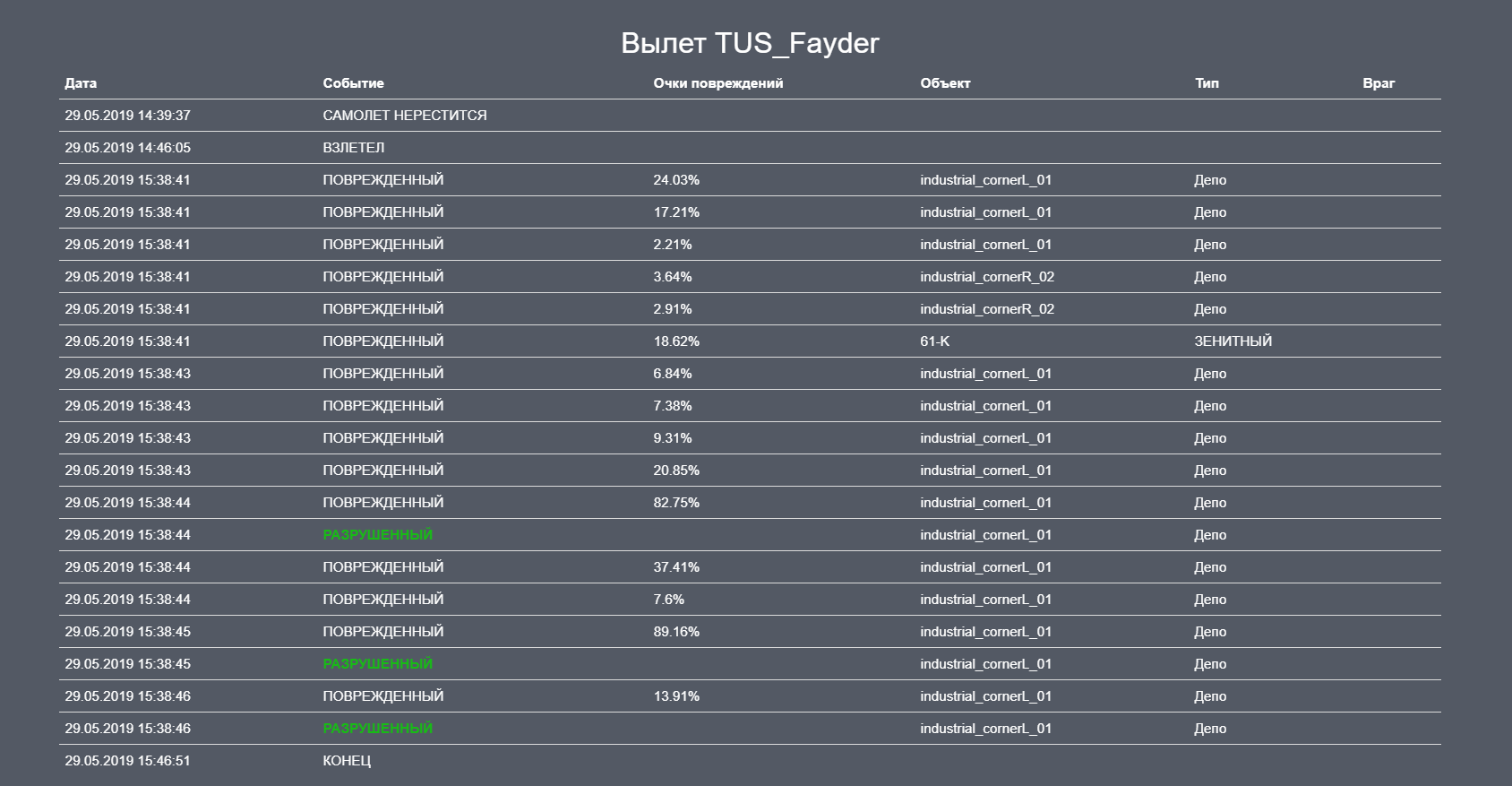This screenshot has width=1512, height=786.
Task: Click the Враг column header
Action: click(x=1379, y=83)
